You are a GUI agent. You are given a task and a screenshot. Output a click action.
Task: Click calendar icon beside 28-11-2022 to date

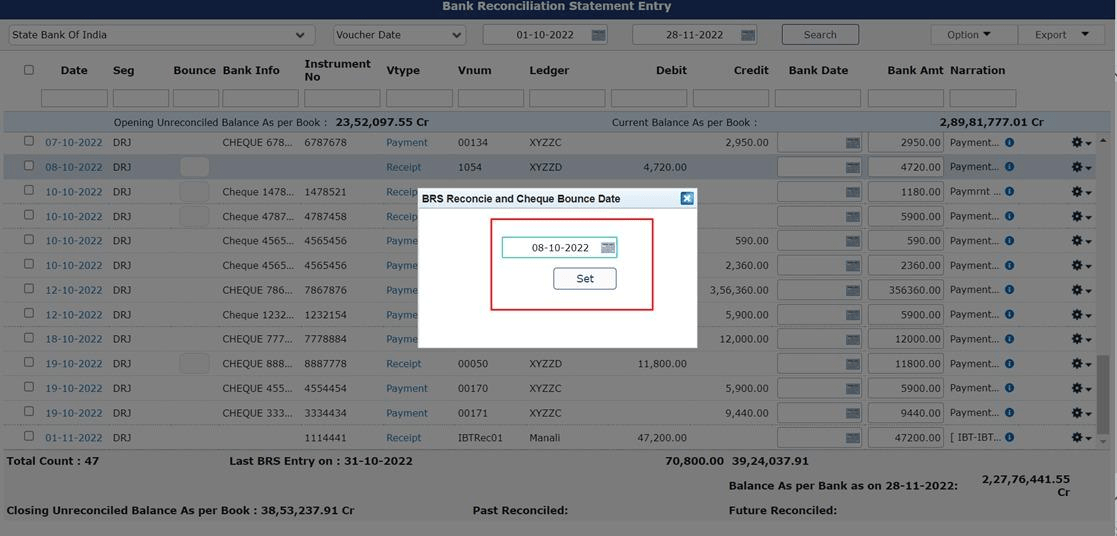tap(748, 35)
